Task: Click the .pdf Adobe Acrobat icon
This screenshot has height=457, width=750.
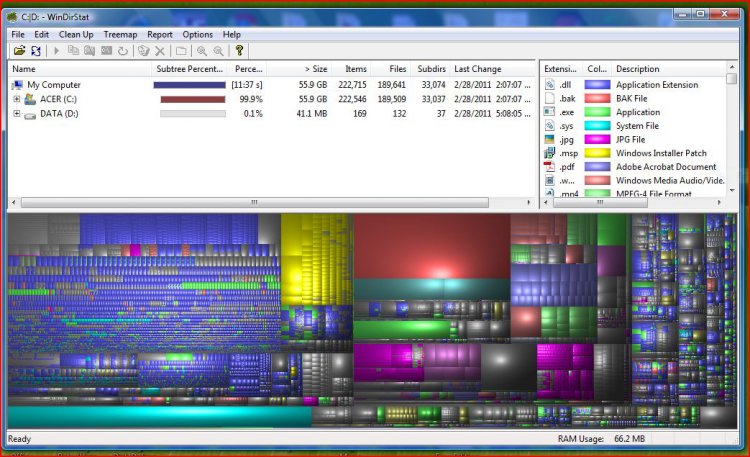Action: (550, 167)
